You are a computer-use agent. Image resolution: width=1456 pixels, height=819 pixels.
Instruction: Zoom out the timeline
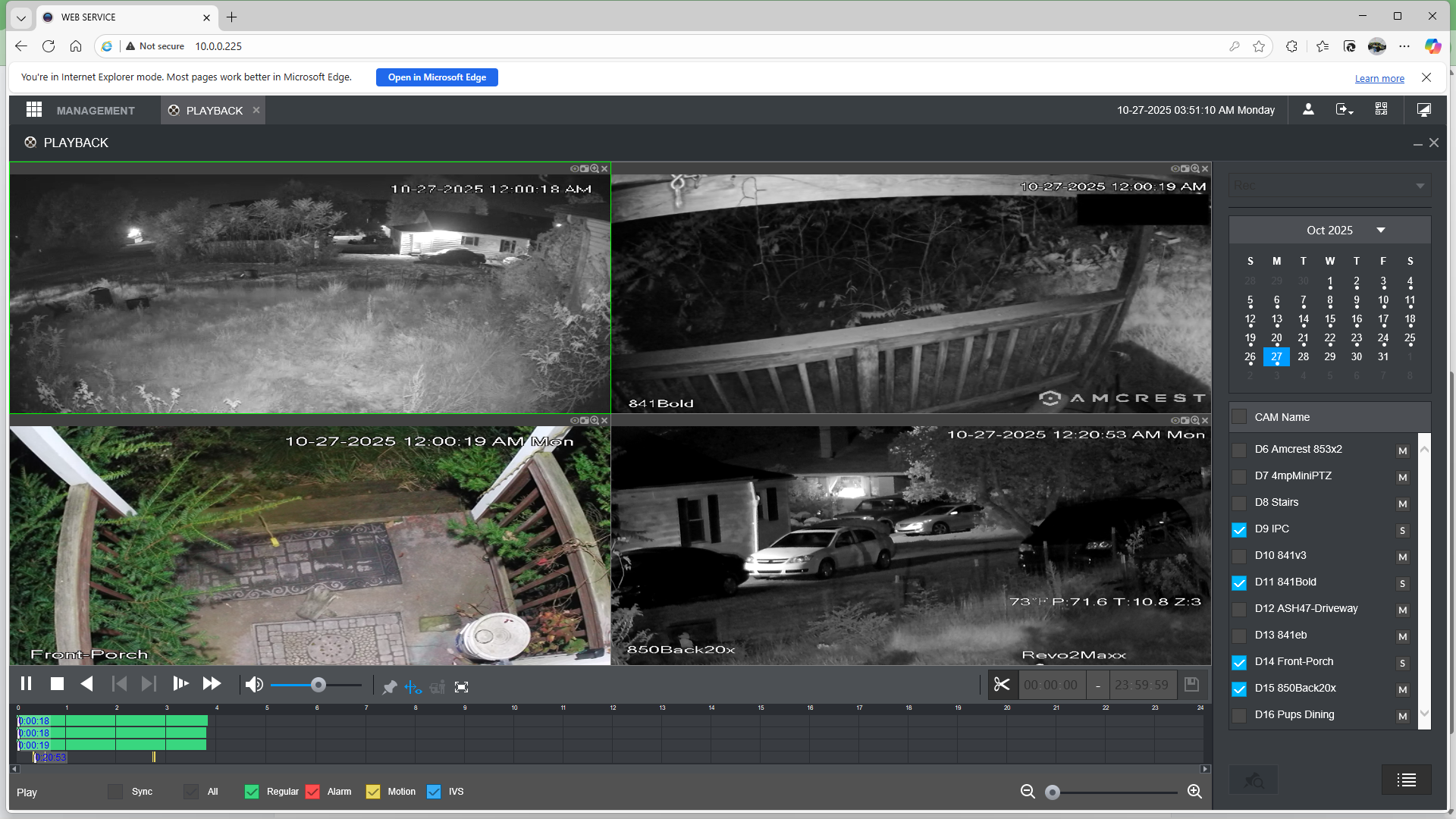pos(1028,792)
